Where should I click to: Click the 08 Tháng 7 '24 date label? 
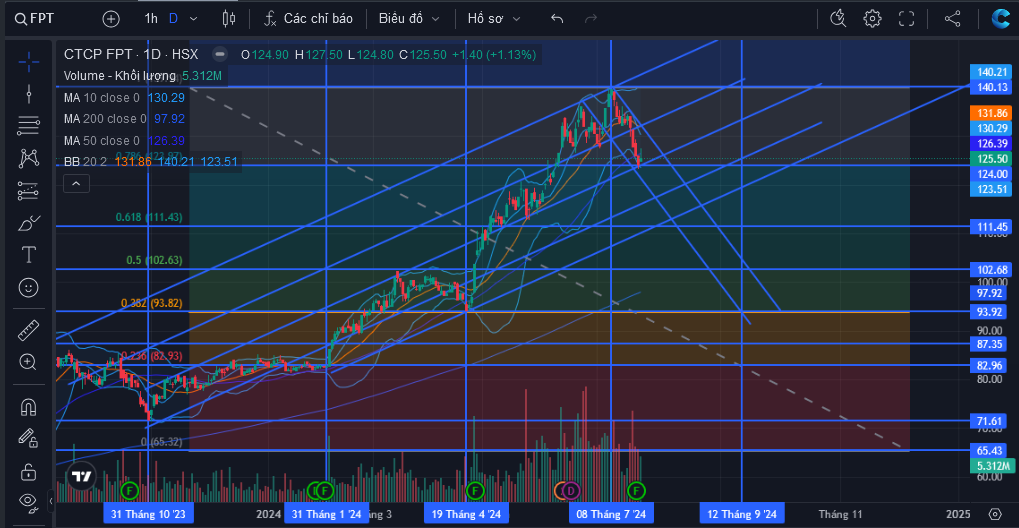[611, 514]
